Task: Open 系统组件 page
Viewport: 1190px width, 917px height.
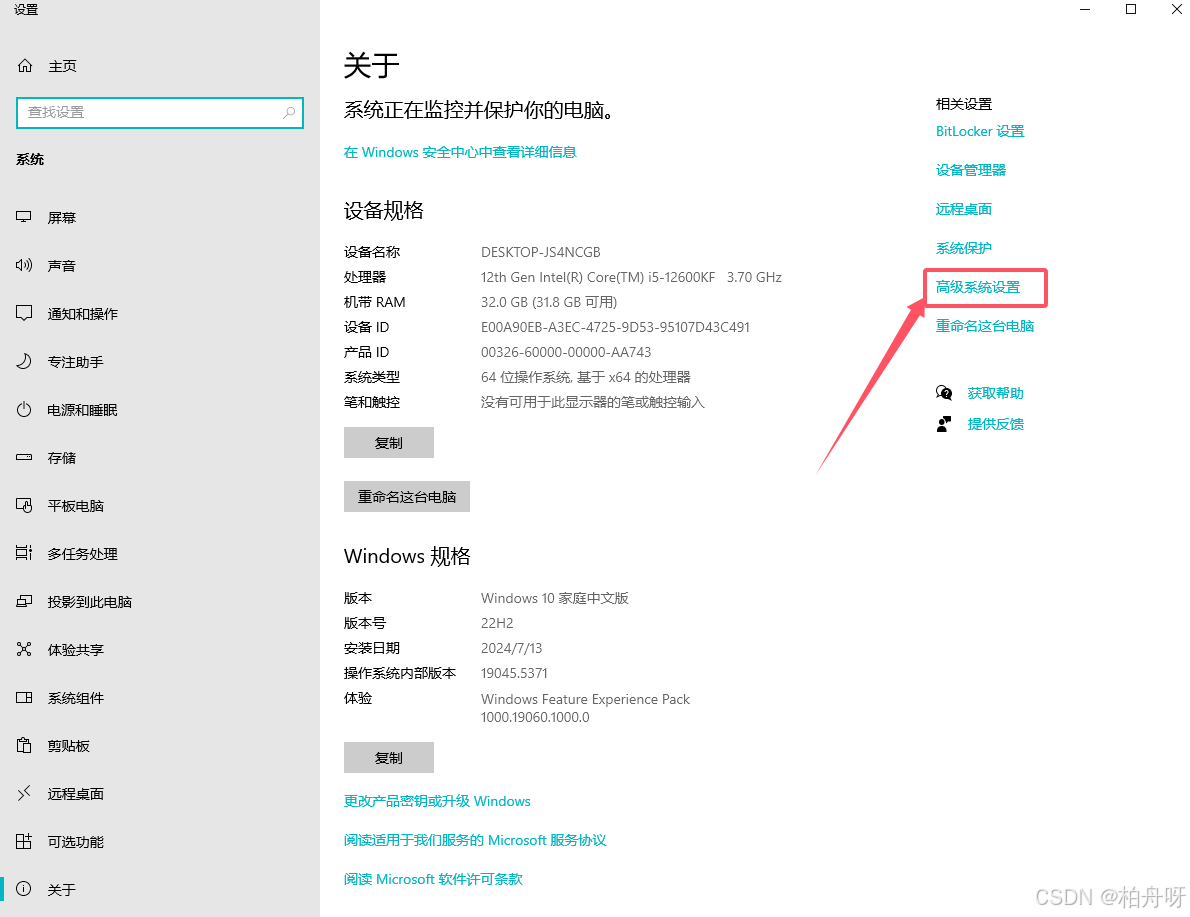Action: tap(75, 698)
